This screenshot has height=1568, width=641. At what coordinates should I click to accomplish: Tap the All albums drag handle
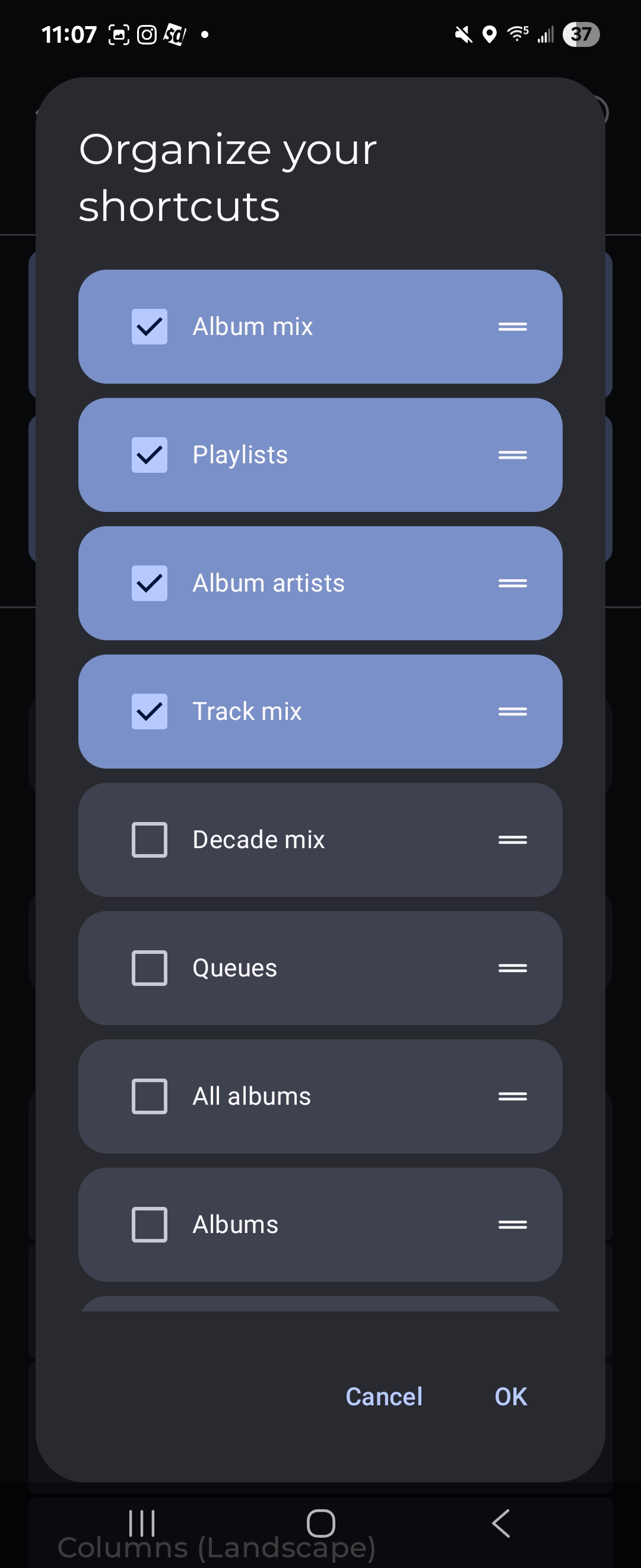click(x=512, y=1096)
